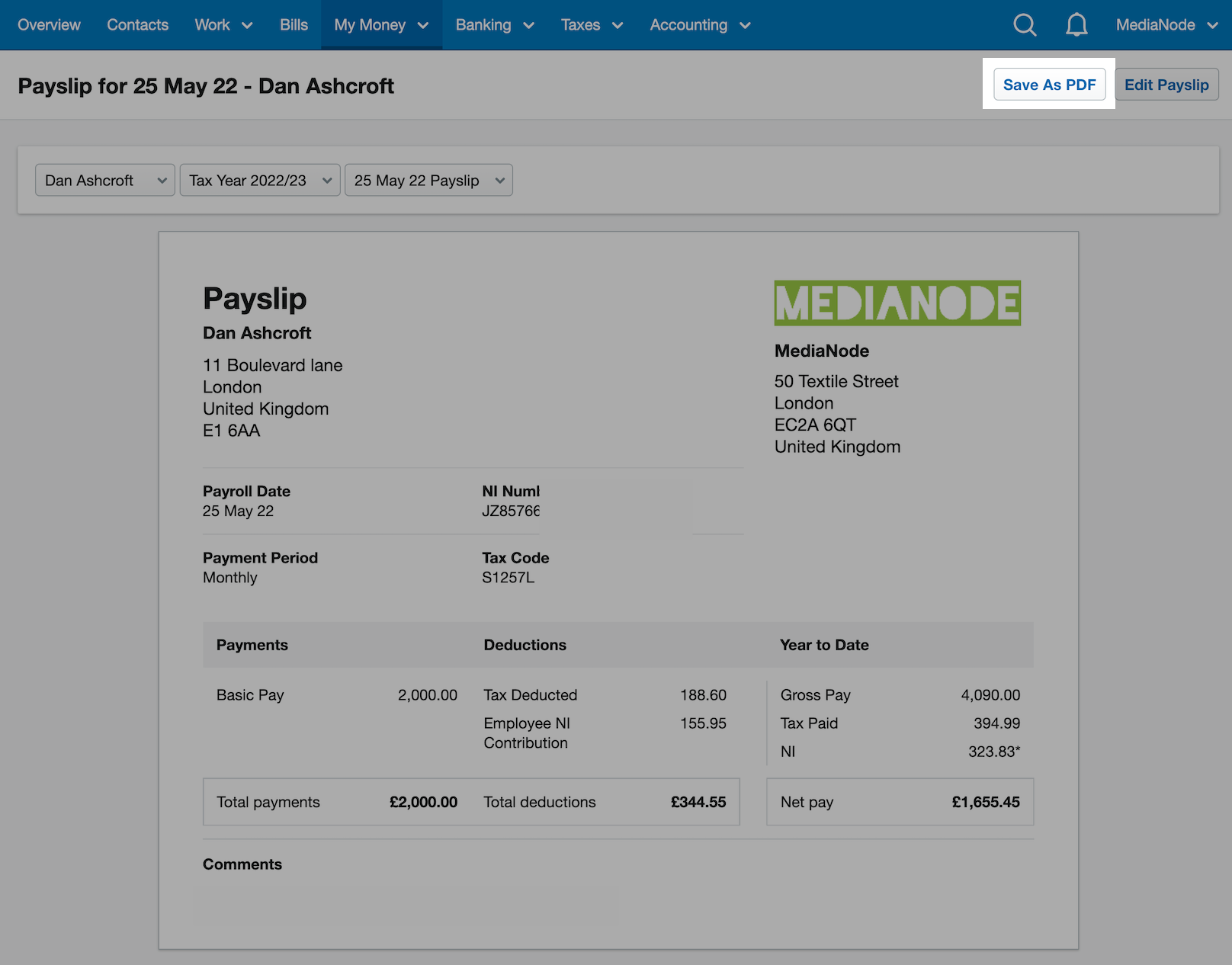1232x965 pixels.
Task: Click the Net pay label
Action: (x=807, y=802)
